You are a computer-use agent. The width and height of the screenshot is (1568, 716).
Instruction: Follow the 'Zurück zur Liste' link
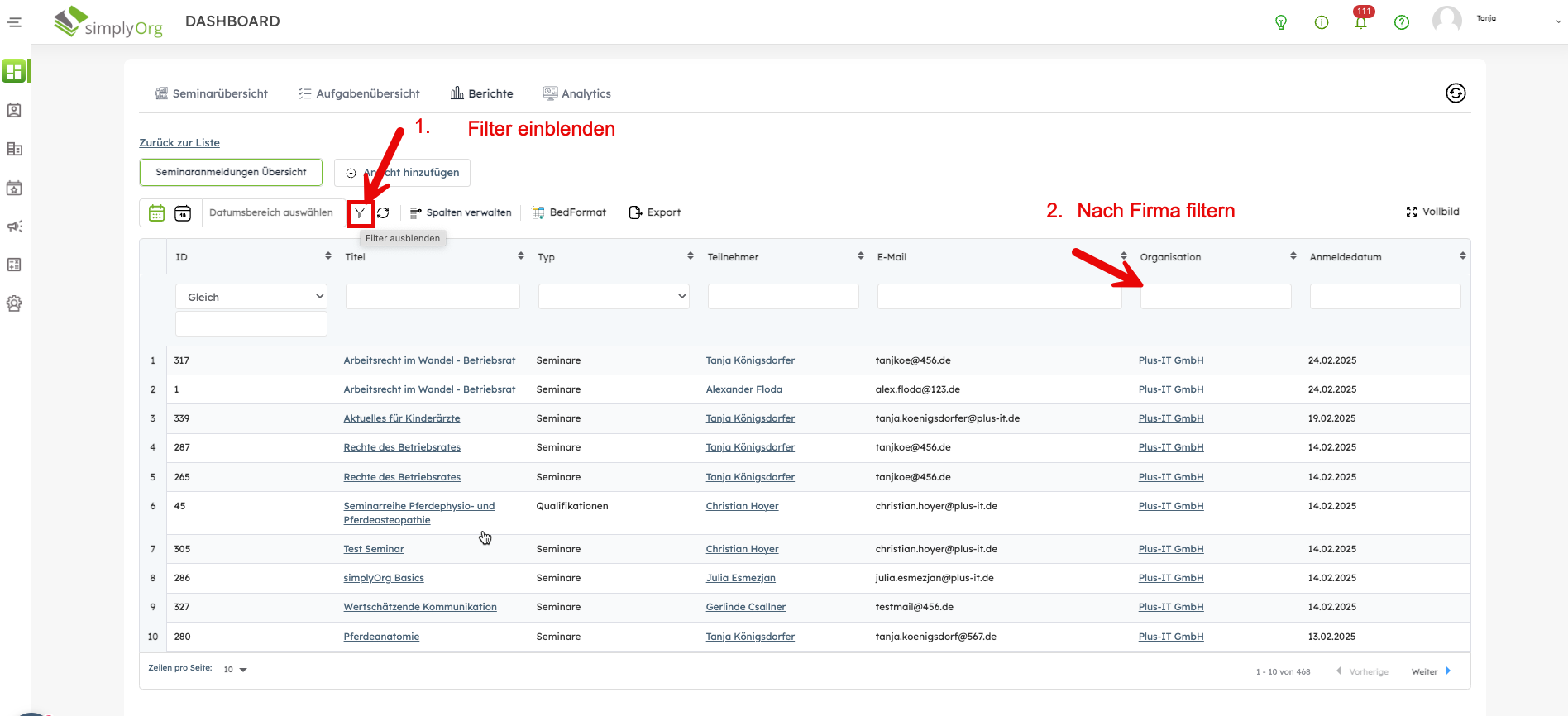(179, 143)
